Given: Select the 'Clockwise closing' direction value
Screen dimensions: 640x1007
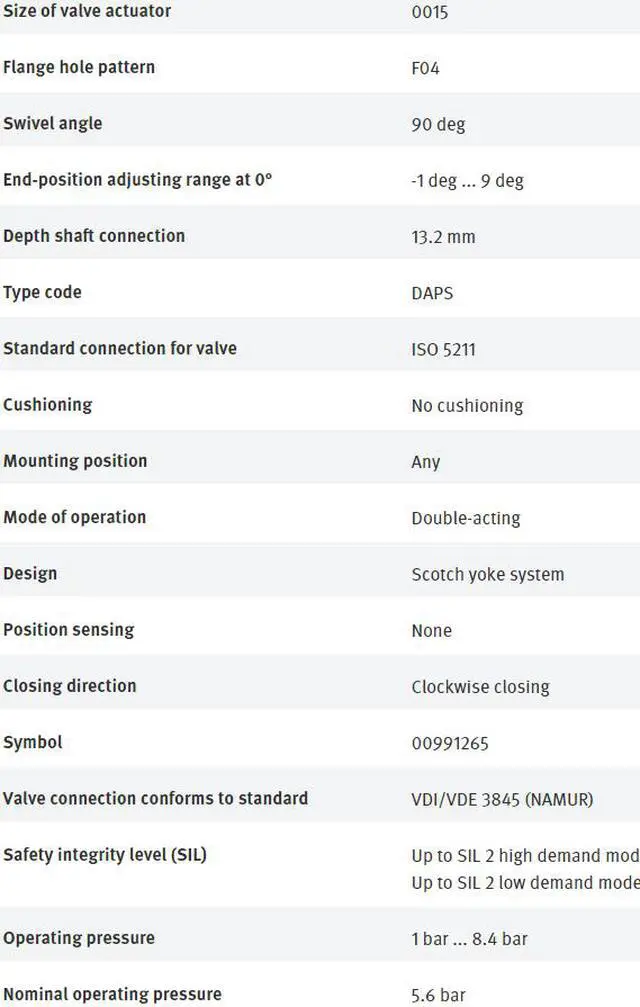Looking at the screenshot, I should 480,687.
